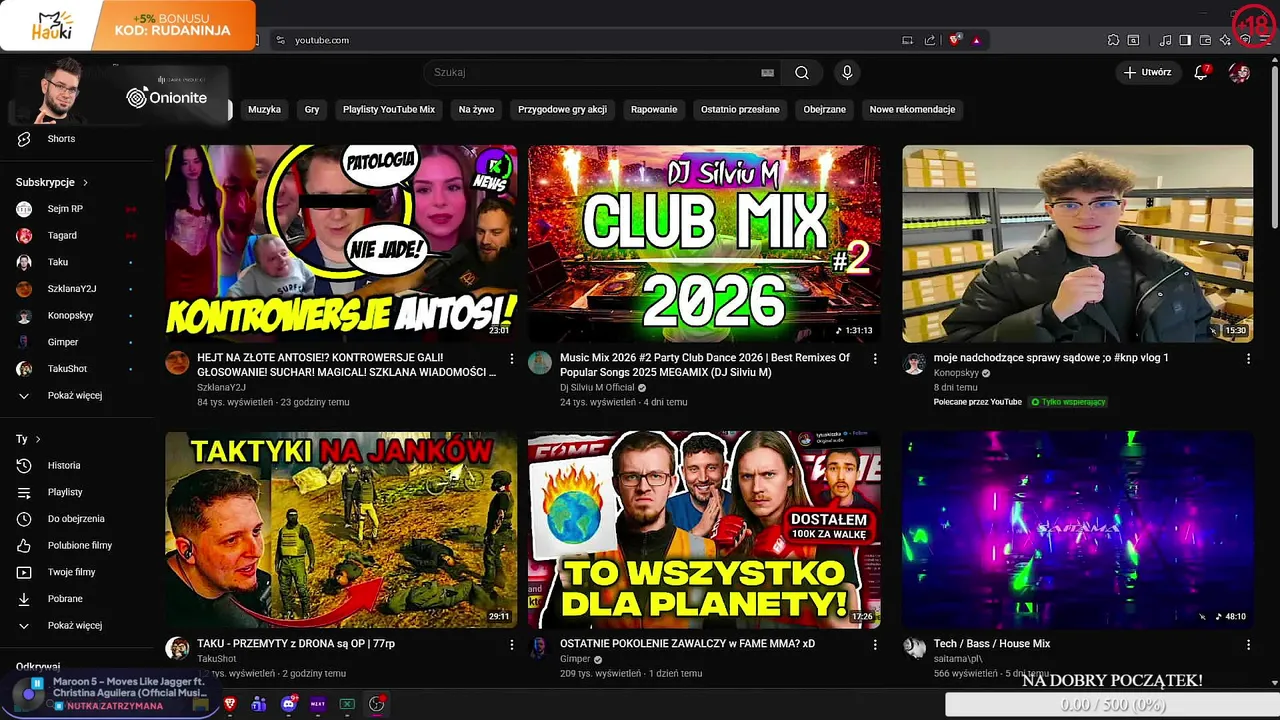Select the Na żywo filter chip

coord(476,110)
